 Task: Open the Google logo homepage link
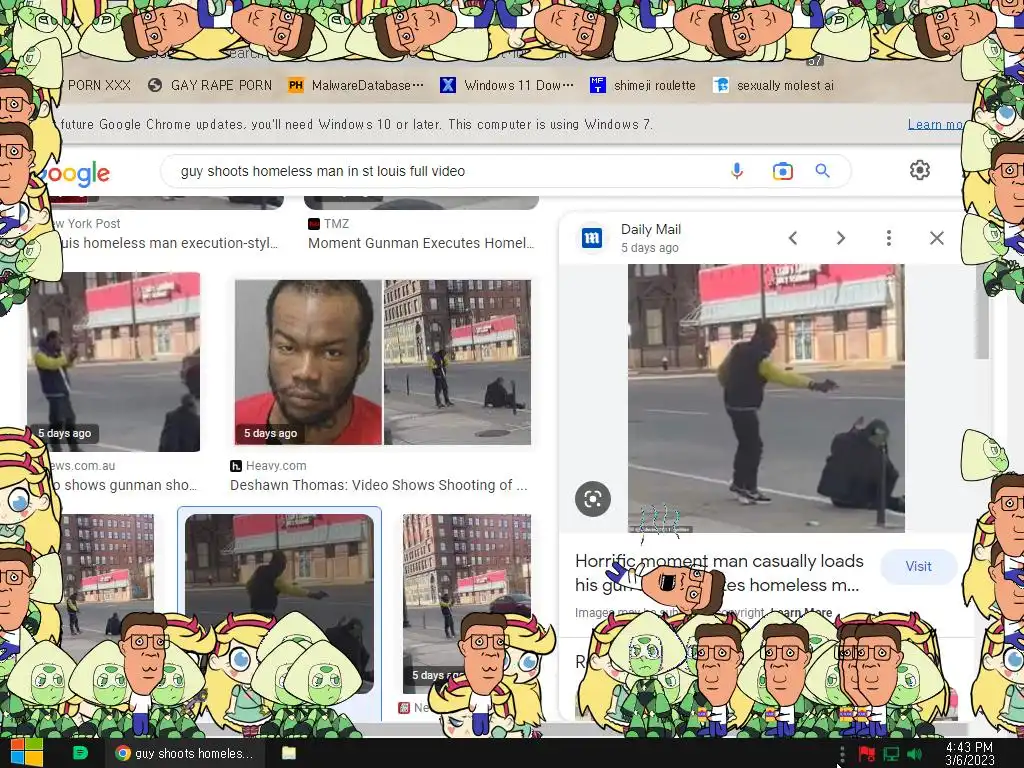coord(75,172)
